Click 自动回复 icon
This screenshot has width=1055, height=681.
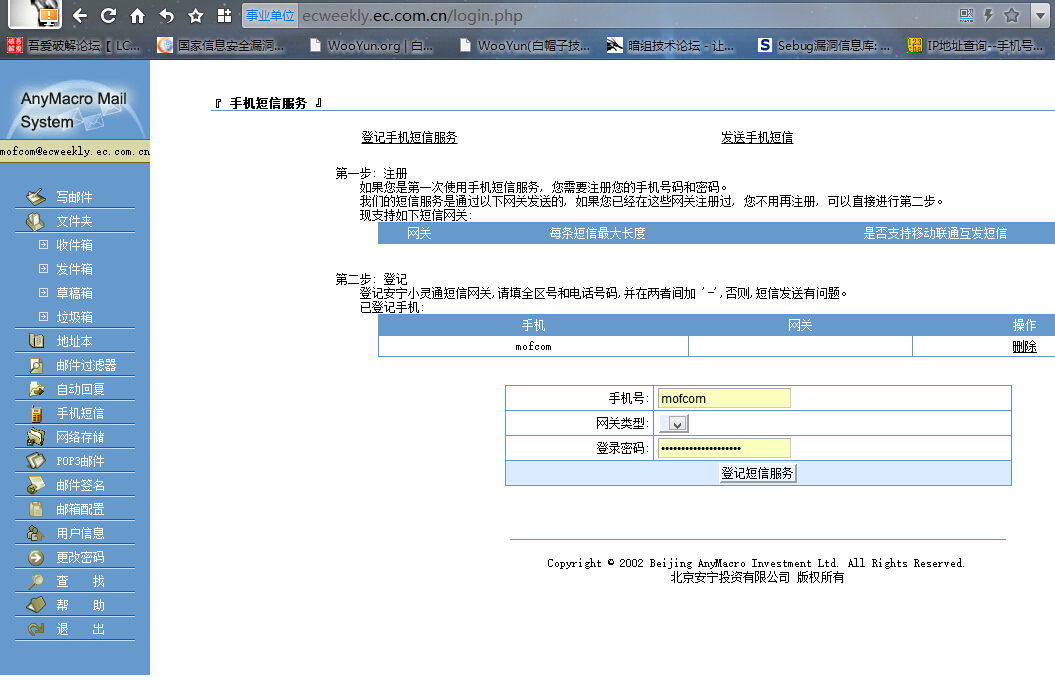click(36, 389)
